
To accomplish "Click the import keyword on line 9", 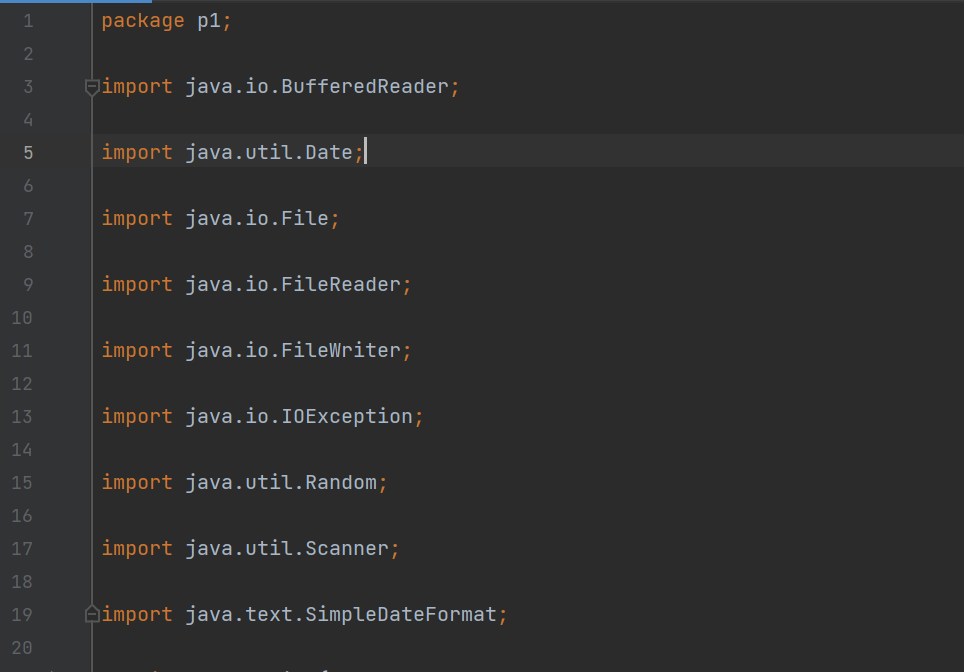I will [x=137, y=285].
